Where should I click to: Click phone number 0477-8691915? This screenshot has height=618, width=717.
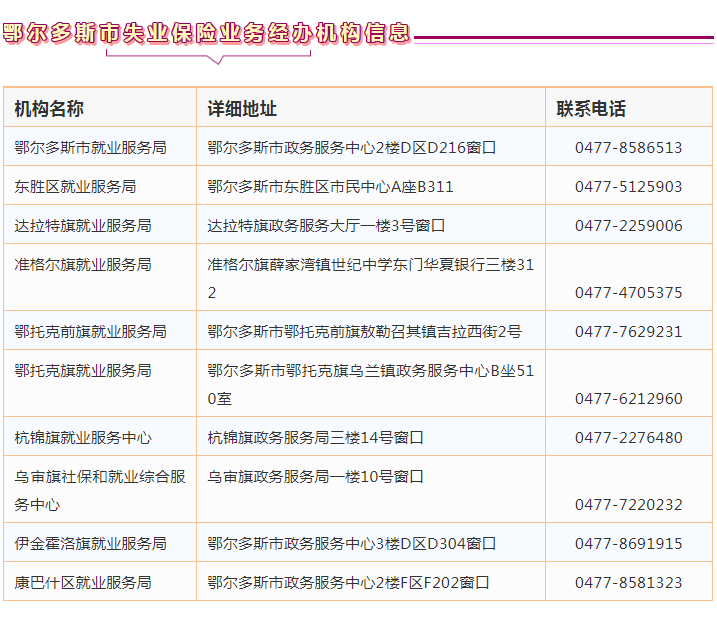pos(629,543)
